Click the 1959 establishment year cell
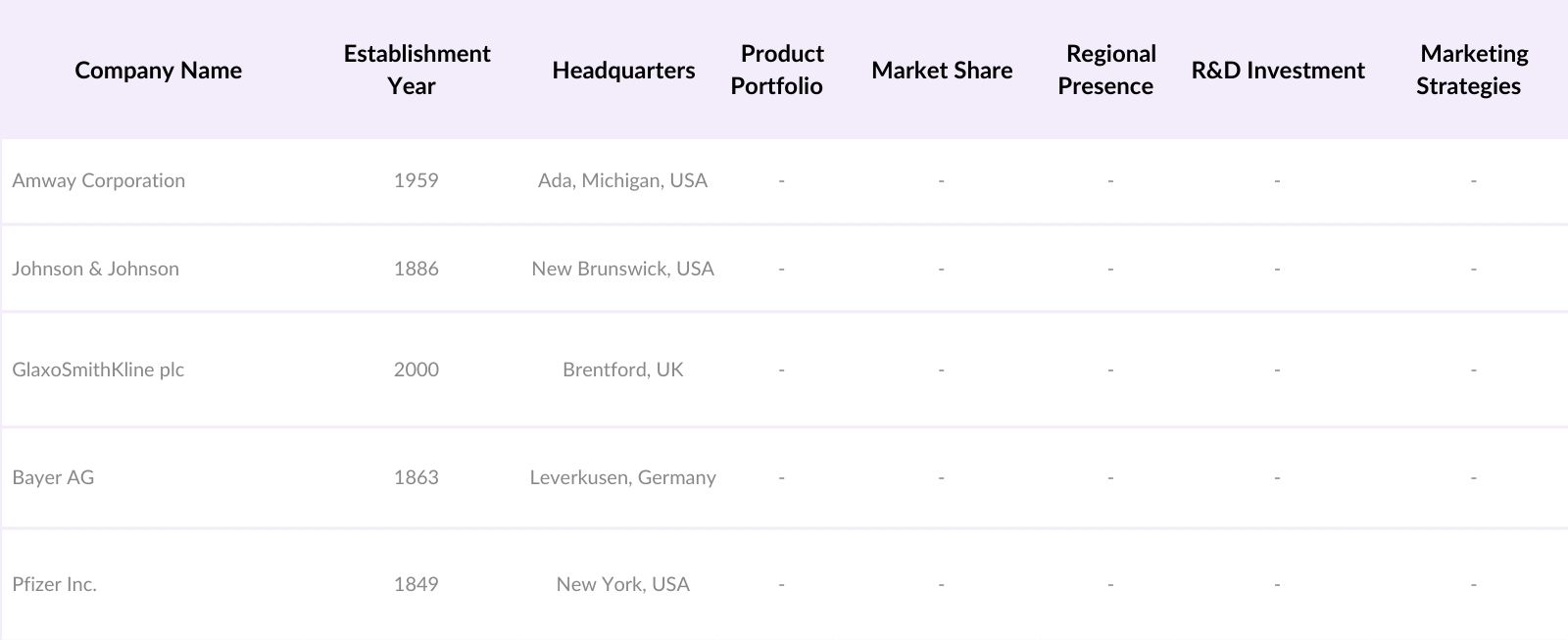The image size is (1568, 640). 416,180
